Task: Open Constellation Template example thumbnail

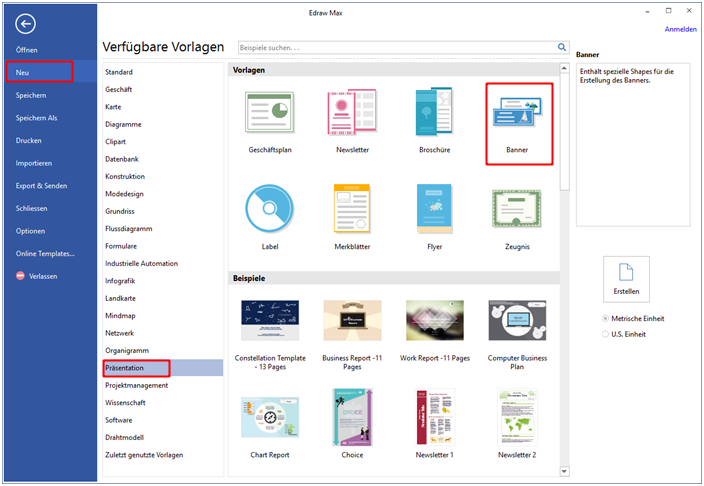Action: click(270, 320)
